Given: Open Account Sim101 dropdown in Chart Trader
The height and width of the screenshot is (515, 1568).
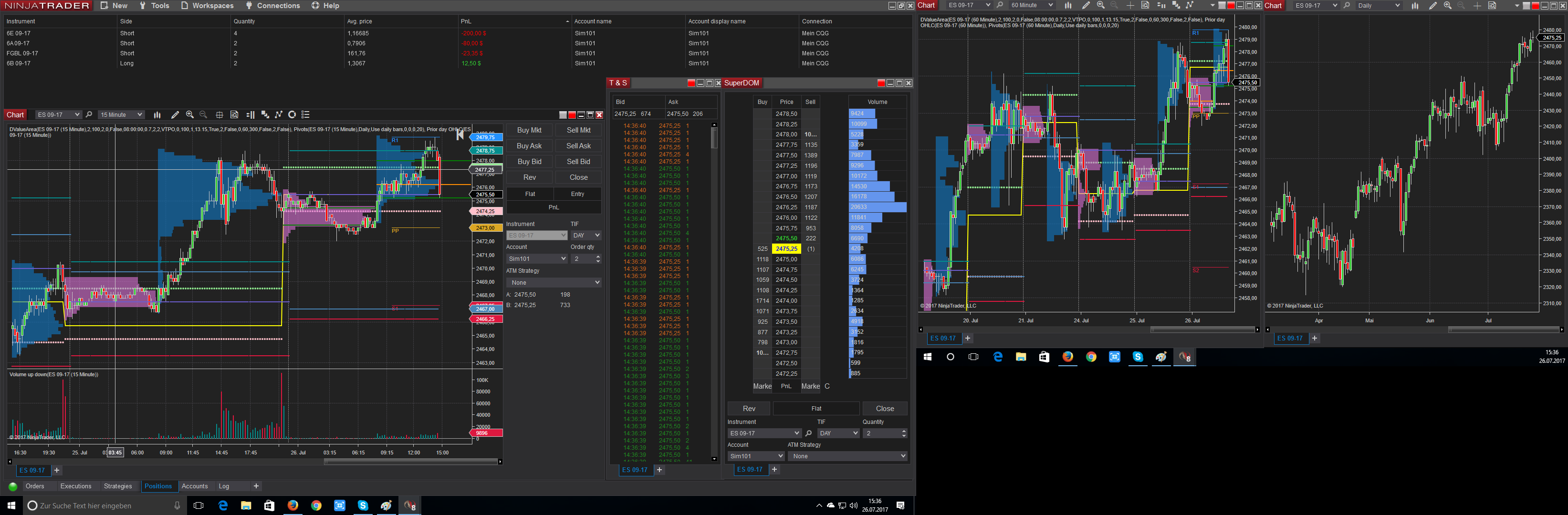Looking at the screenshot, I should coord(537,258).
